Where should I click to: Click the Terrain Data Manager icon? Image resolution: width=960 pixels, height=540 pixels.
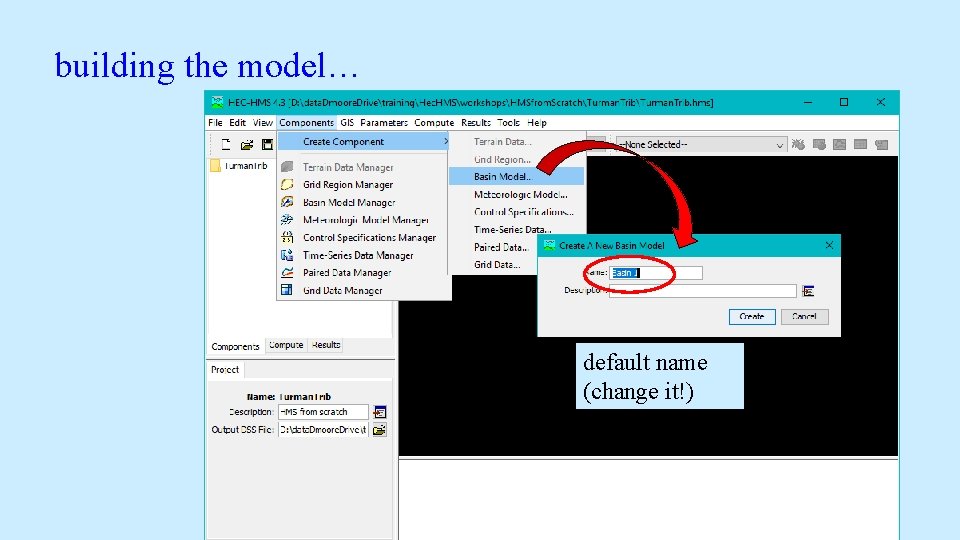click(287, 167)
